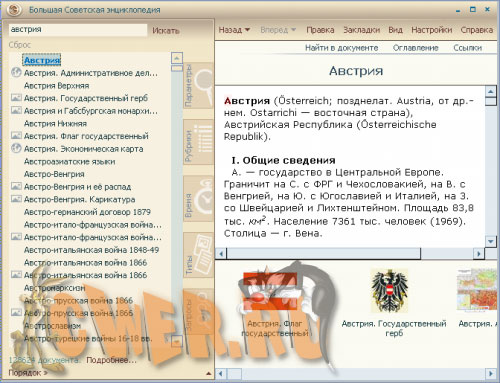Image resolution: width=500 pixels, height=383 pixels.
Task: Click the results list scrollbar thumb
Action: point(177,68)
